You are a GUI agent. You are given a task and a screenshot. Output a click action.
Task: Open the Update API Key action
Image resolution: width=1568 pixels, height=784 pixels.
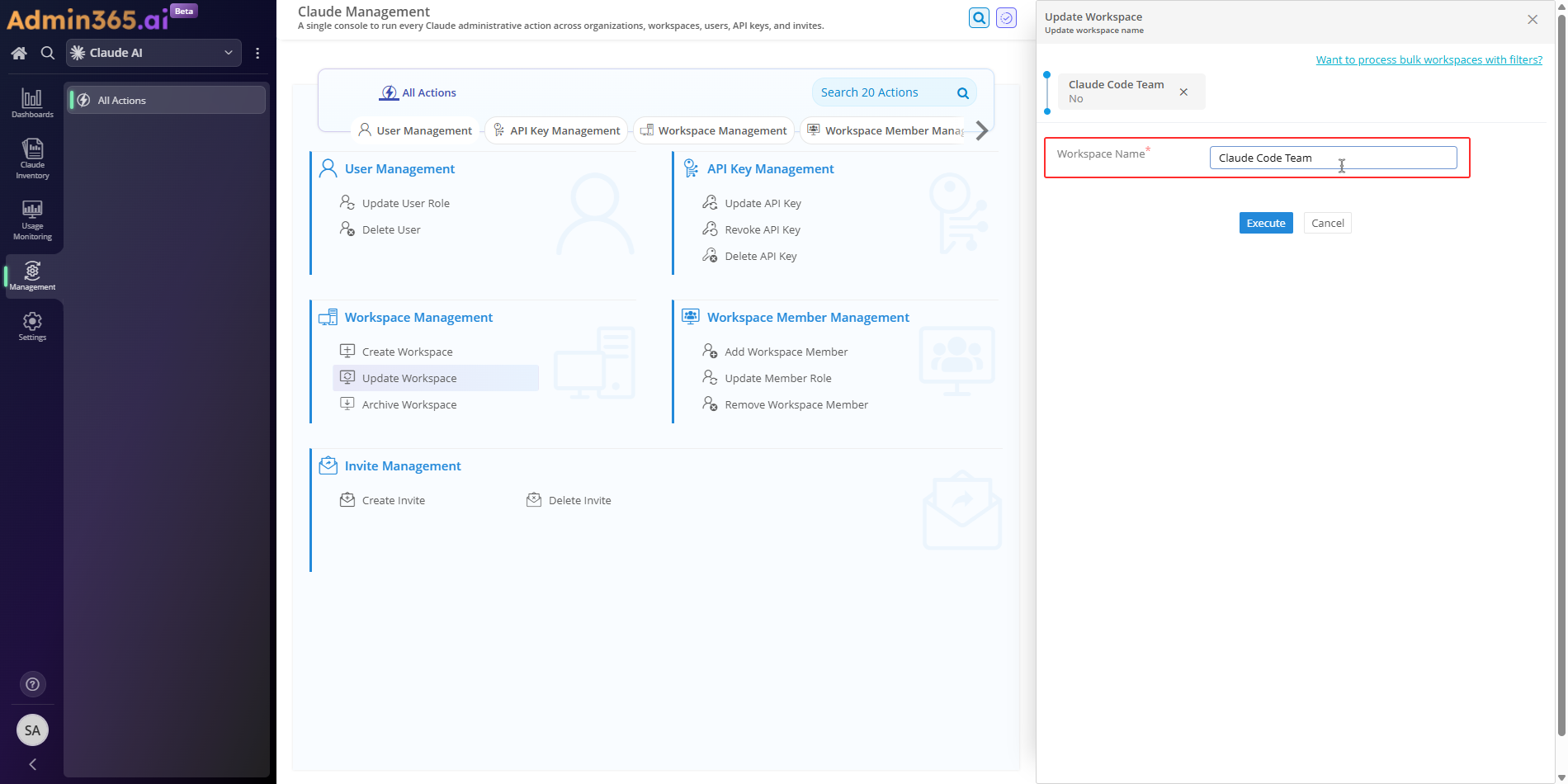tap(763, 203)
